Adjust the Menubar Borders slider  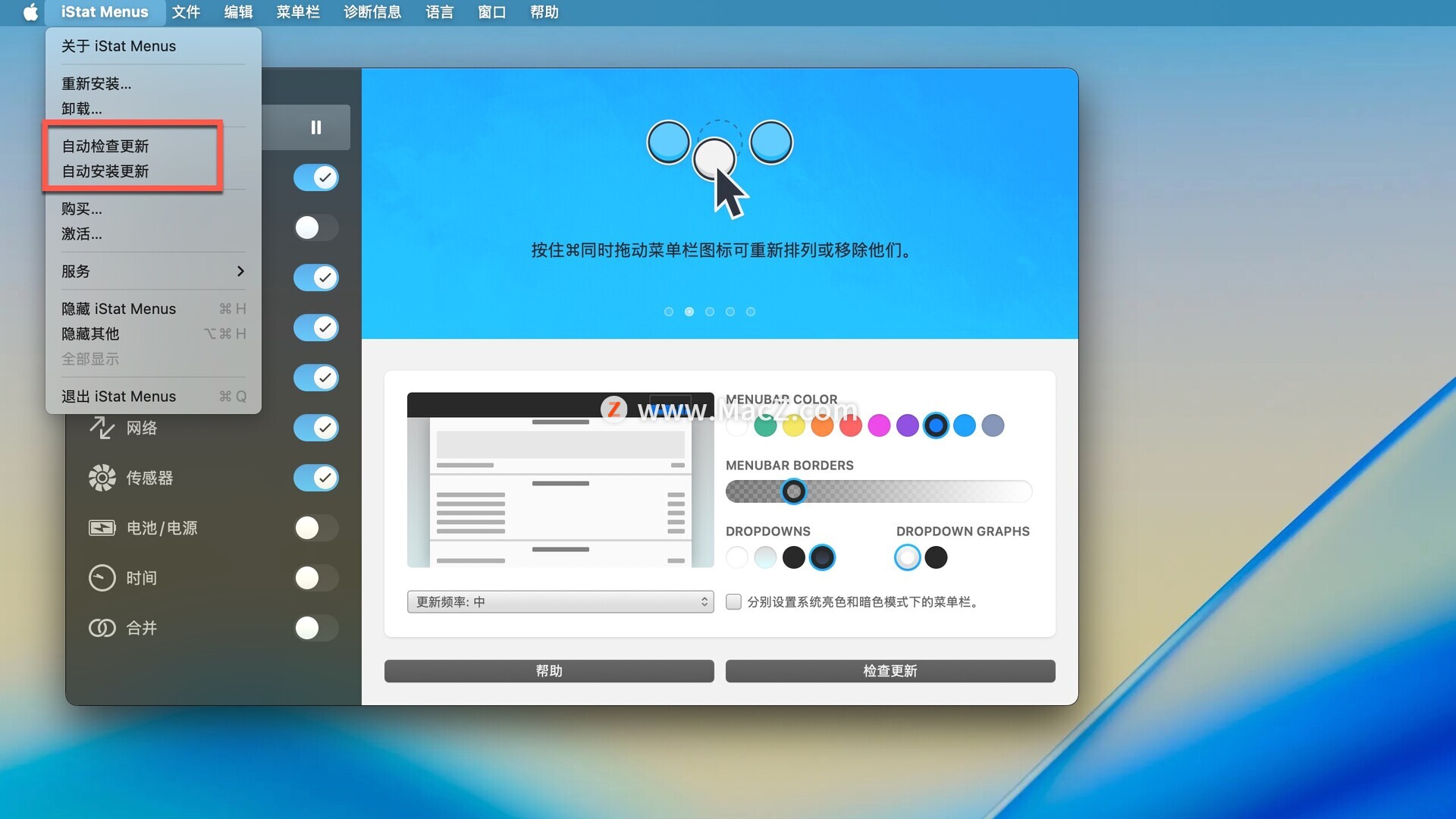(794, 491)
